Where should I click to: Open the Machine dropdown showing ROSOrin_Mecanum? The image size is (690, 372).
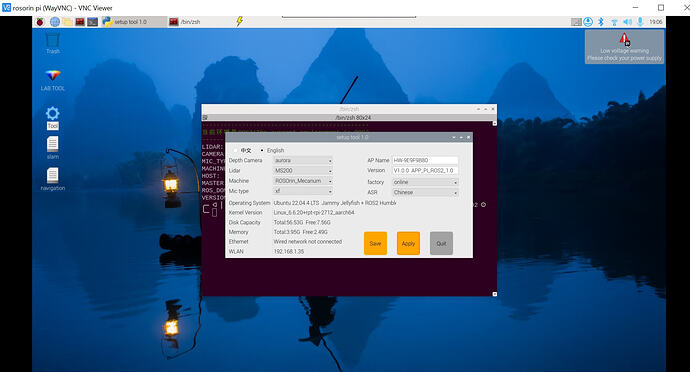coord(303,181)
